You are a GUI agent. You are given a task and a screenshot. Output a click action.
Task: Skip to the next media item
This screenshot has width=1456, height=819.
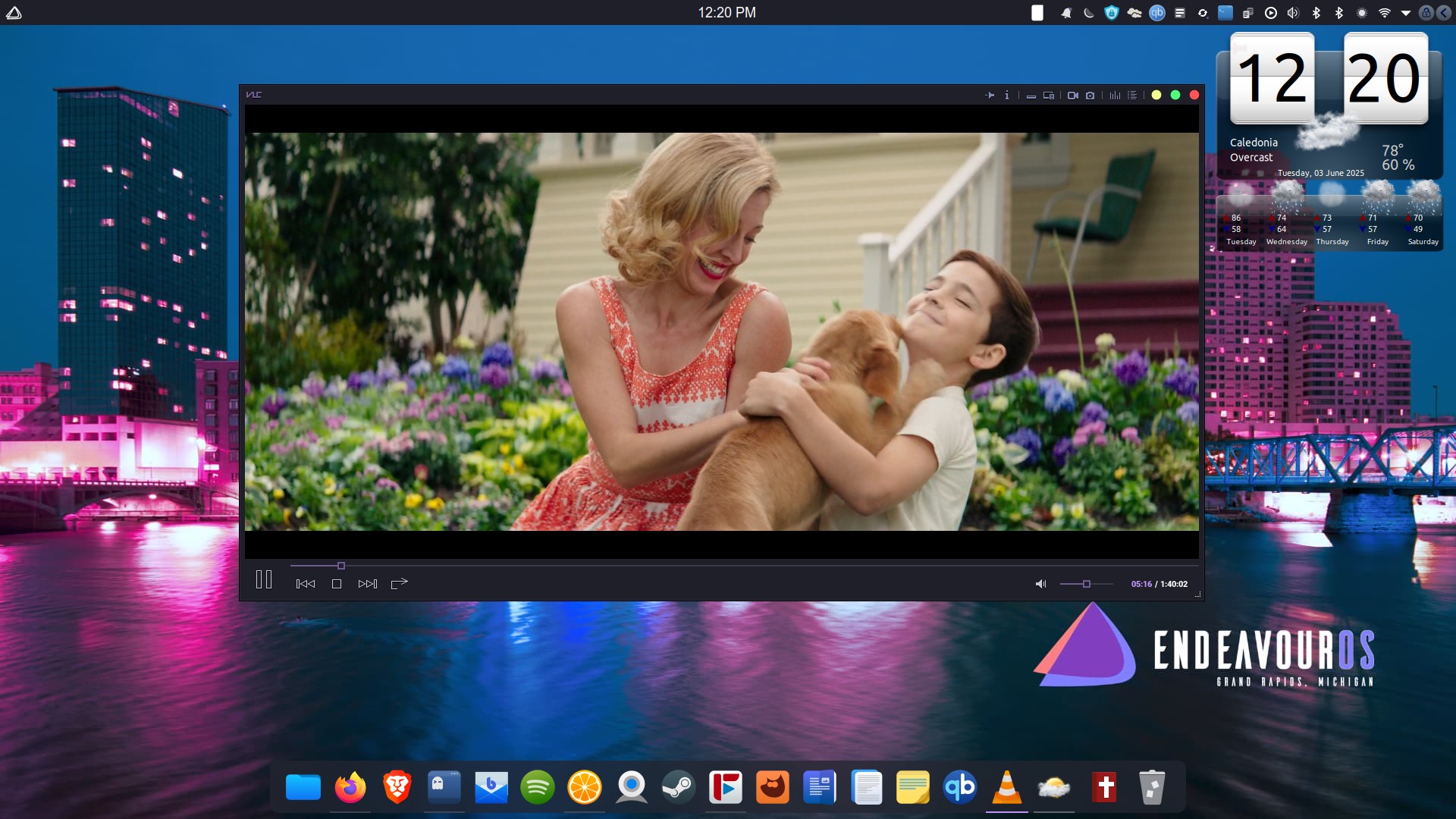pyautogui.click(x=368, y=584)
